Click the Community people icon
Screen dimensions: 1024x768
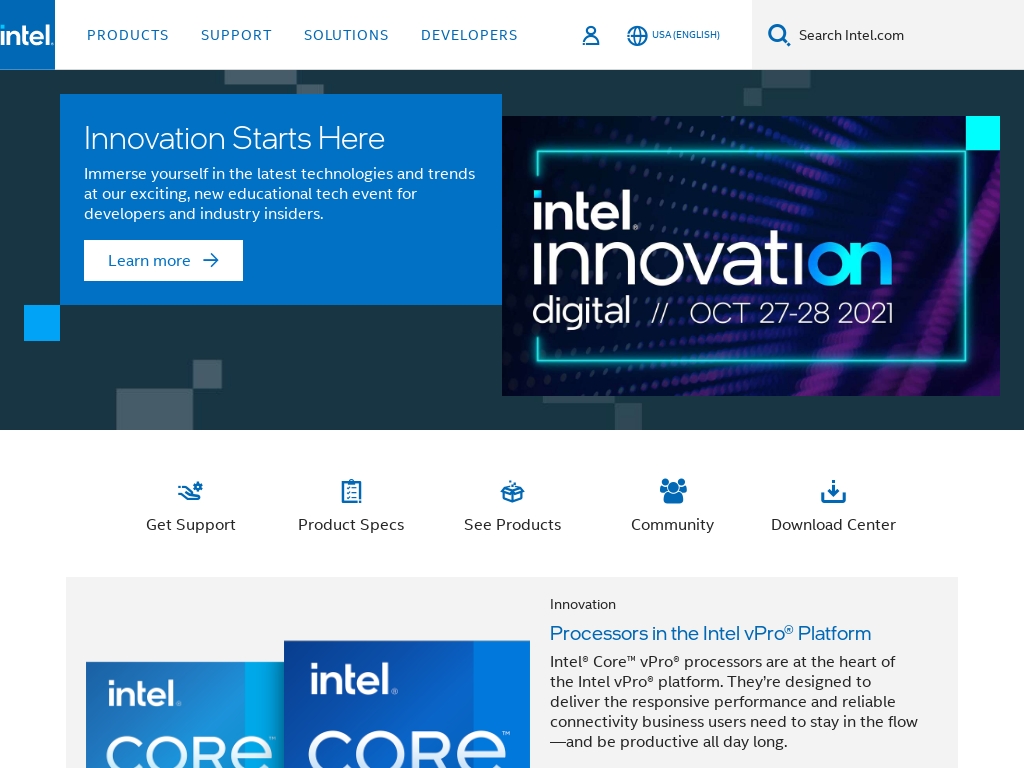673,491
